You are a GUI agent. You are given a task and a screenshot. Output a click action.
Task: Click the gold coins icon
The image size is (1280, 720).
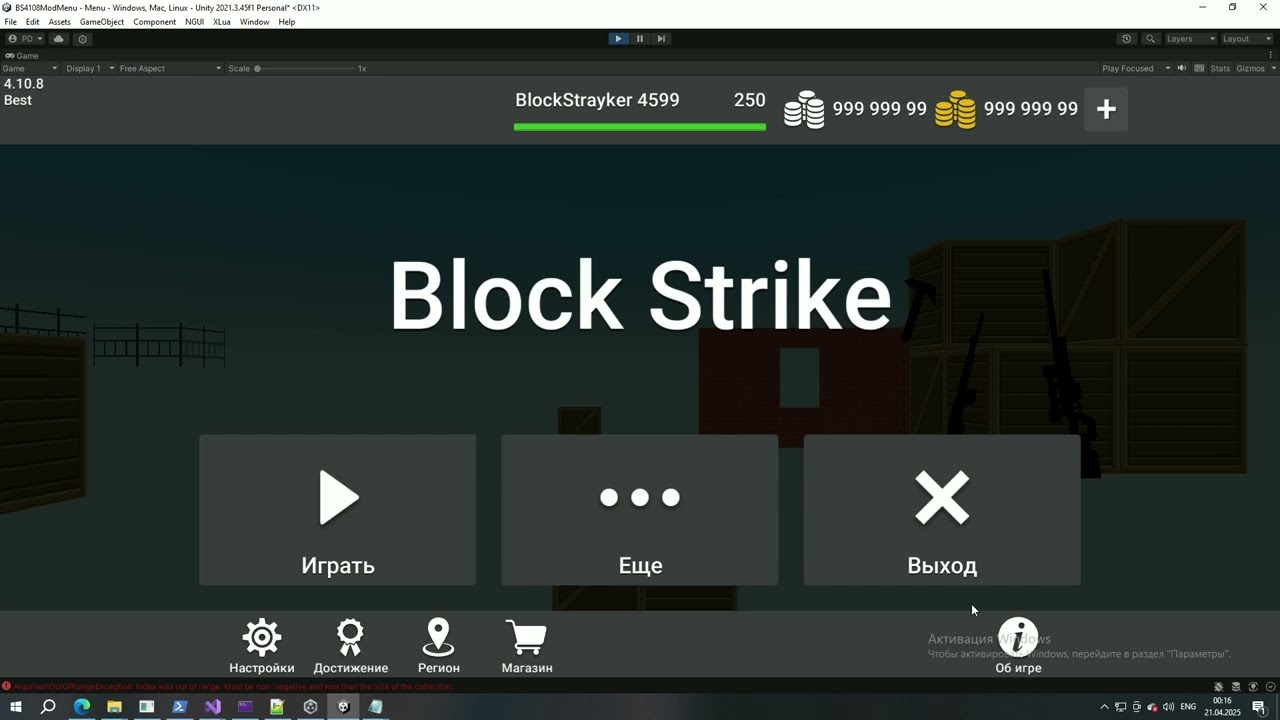955,109
